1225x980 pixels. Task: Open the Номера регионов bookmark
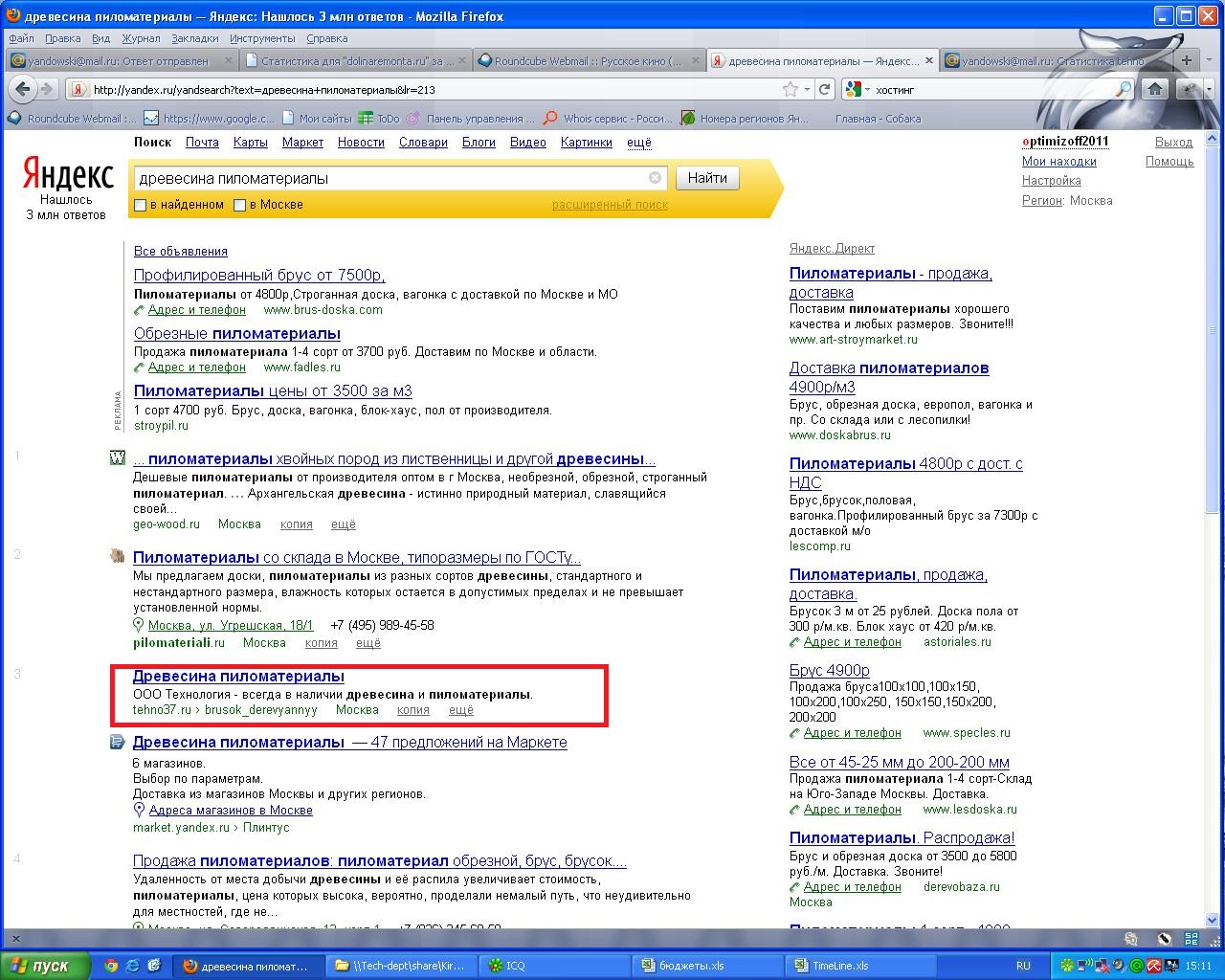click(x=745, y=119)
